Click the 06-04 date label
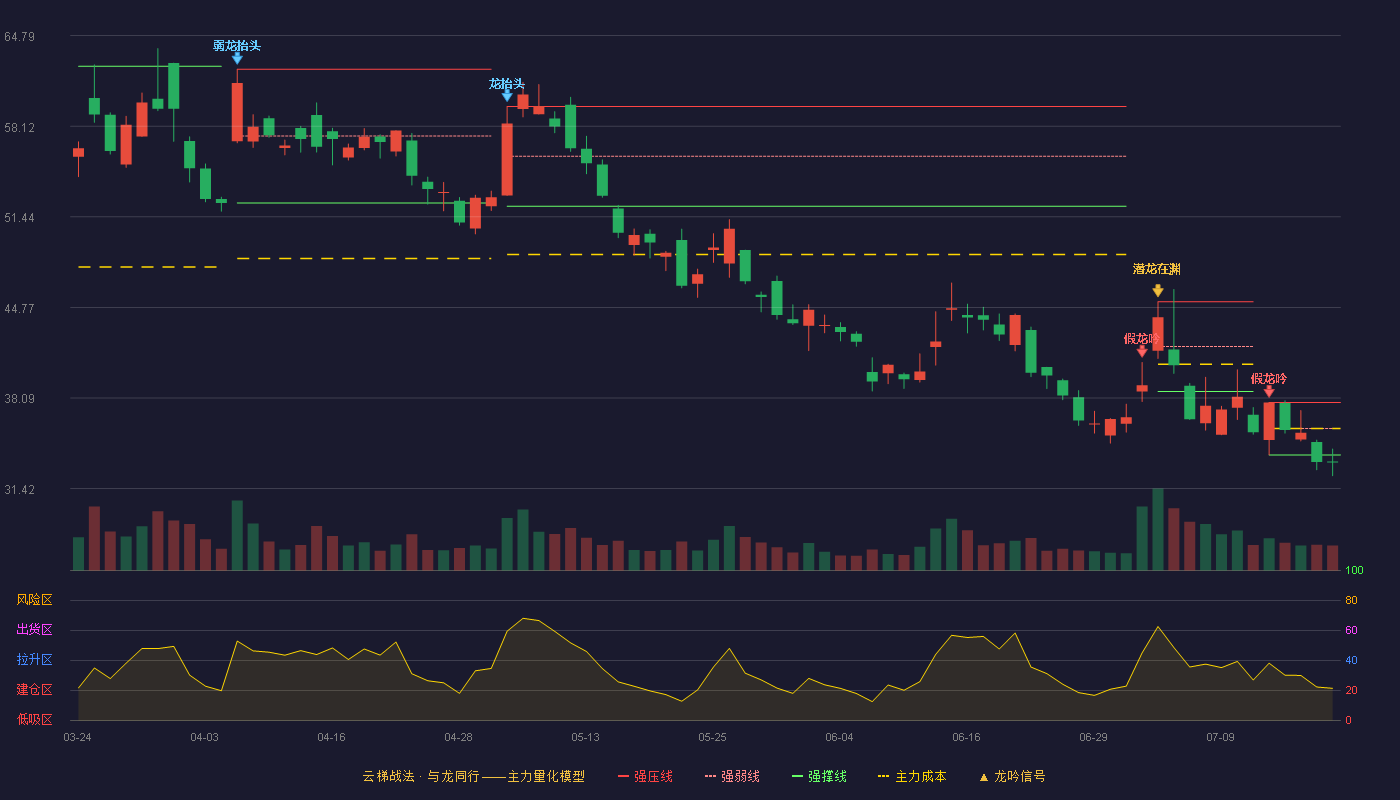This screenshot has height=800, width=1400. pyautogui.click(x=839, y=737)
